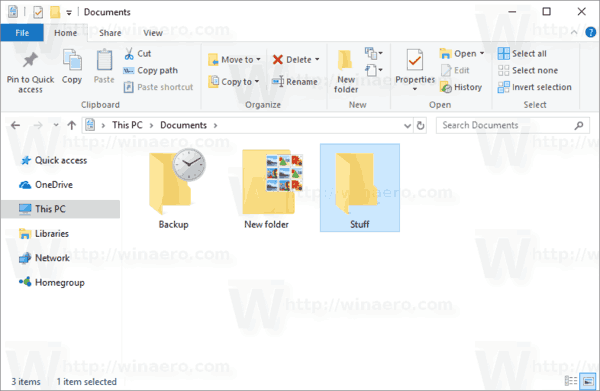Viewport: 600px width, 391px height.
Task: Select the New folder item
Action: (x=267, y=188)
